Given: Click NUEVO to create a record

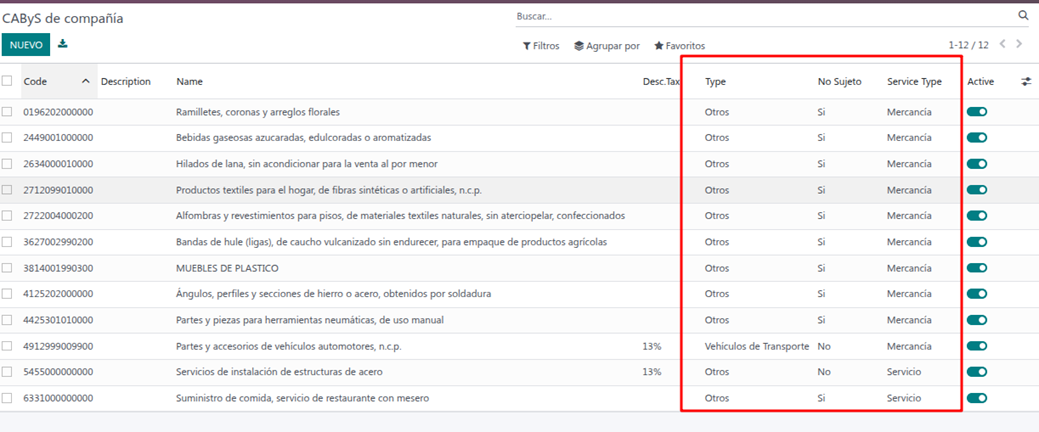Looking at the screenshot, I should (x=26, y=45).
